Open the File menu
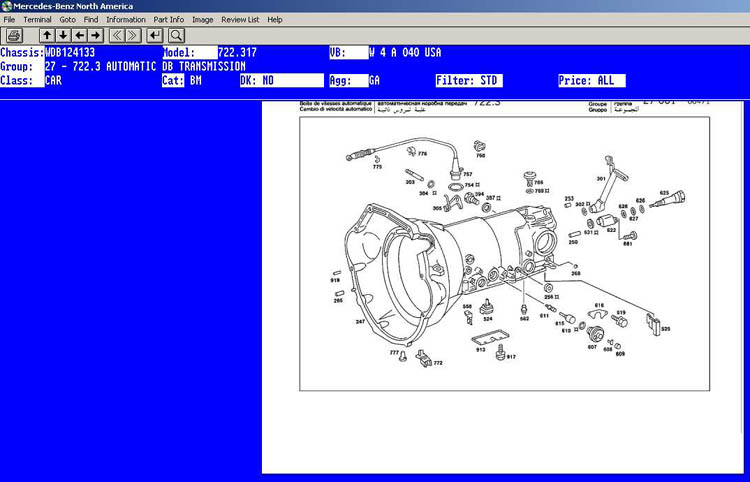750x482 pixels. pyautogui.click(x=10, y=19)
